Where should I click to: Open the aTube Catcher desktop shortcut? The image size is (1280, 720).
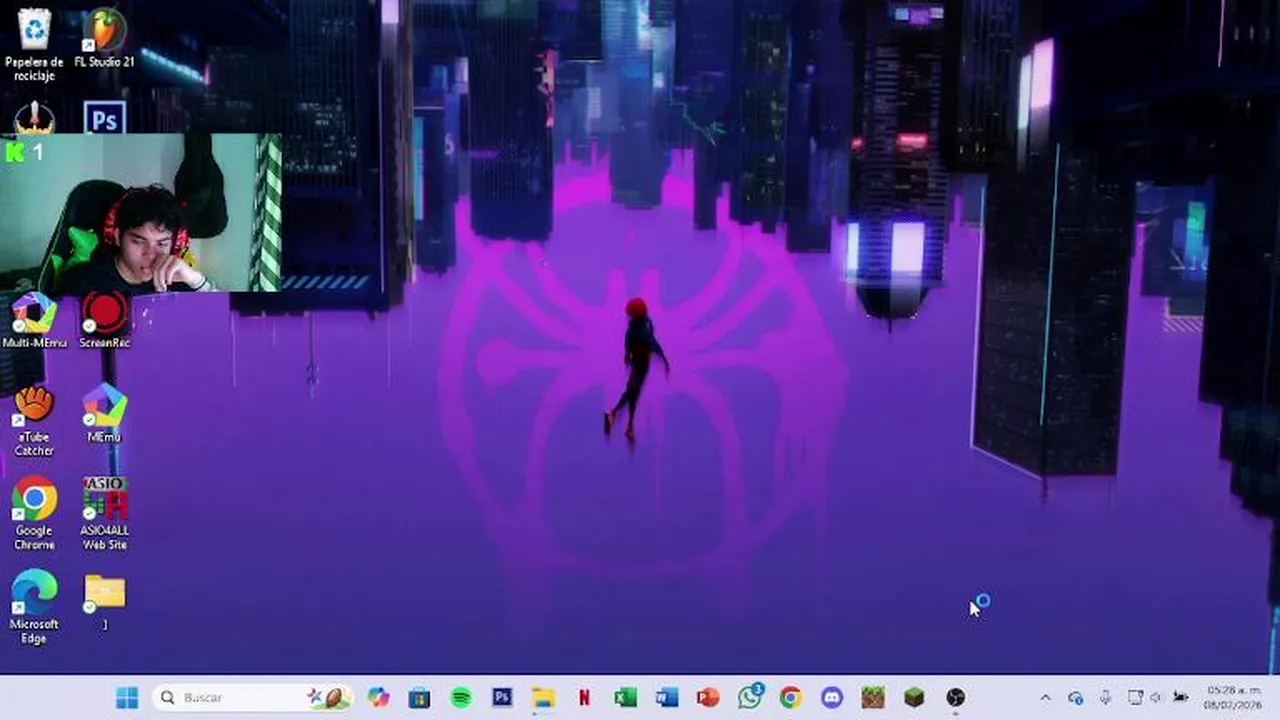pyautogui.click(x=34, y=421)
